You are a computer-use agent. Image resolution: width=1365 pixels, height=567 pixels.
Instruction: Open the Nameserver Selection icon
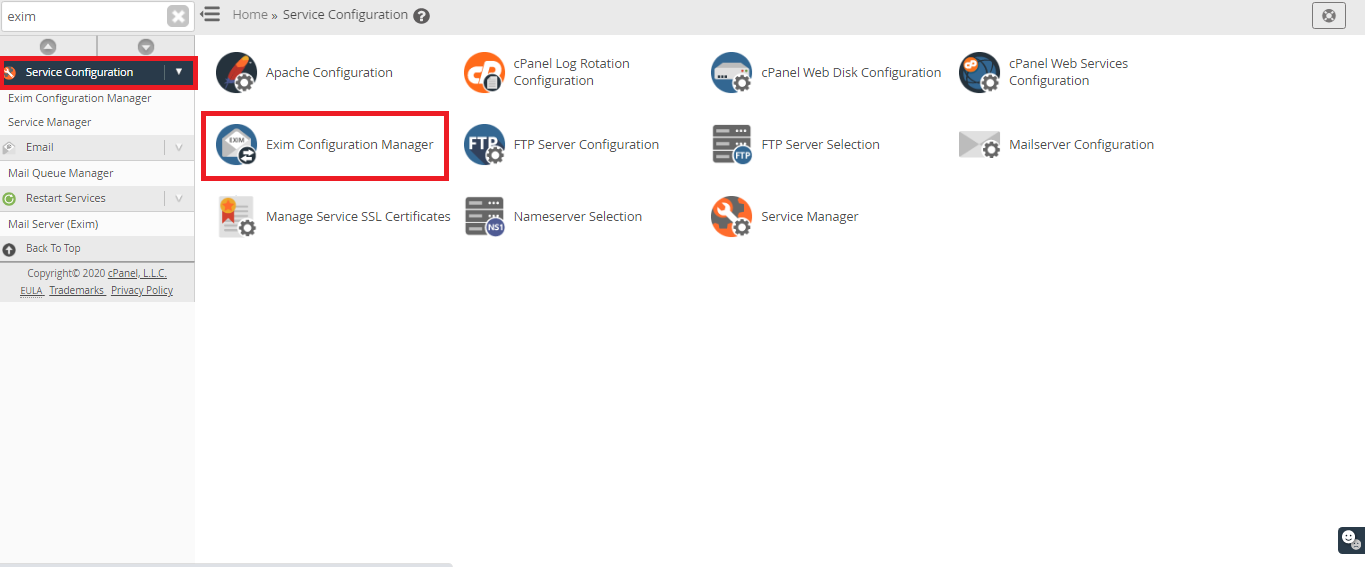(x=485, y=216)
